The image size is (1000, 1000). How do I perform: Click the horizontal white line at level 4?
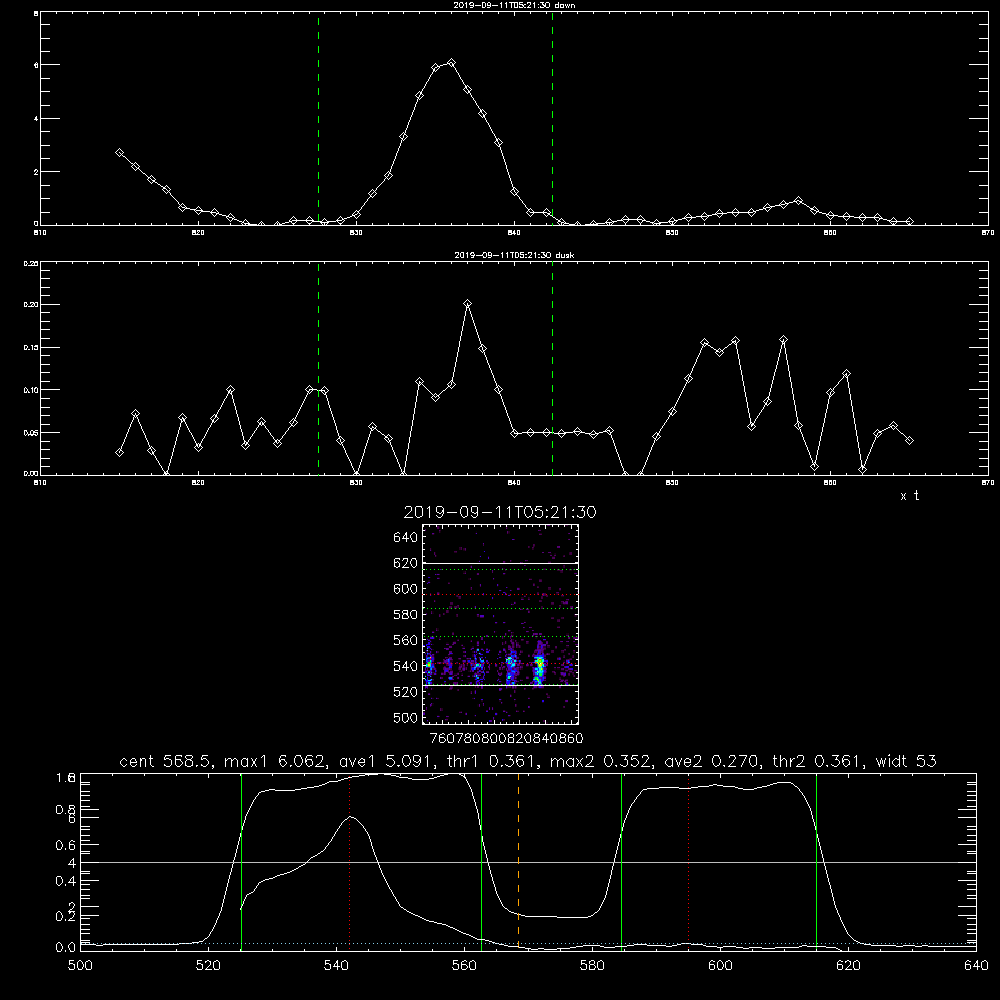(x=528, y=862)
